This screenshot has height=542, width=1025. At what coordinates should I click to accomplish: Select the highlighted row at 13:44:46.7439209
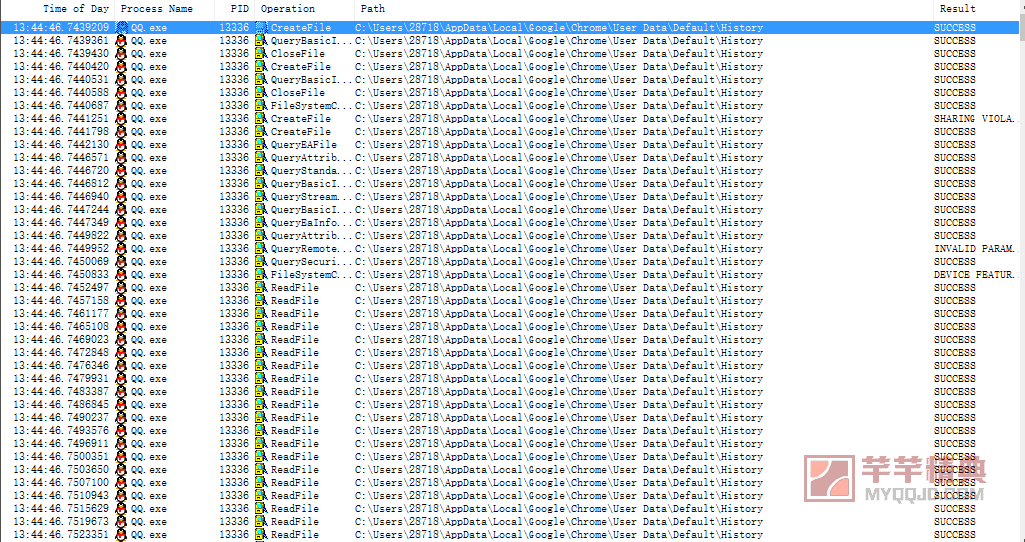(509, 27)
